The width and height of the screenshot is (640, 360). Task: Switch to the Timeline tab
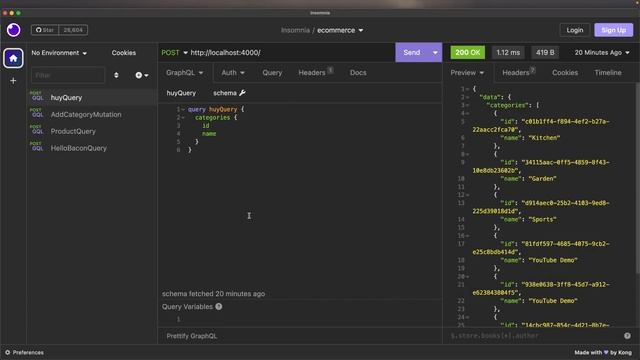point(608,73)
